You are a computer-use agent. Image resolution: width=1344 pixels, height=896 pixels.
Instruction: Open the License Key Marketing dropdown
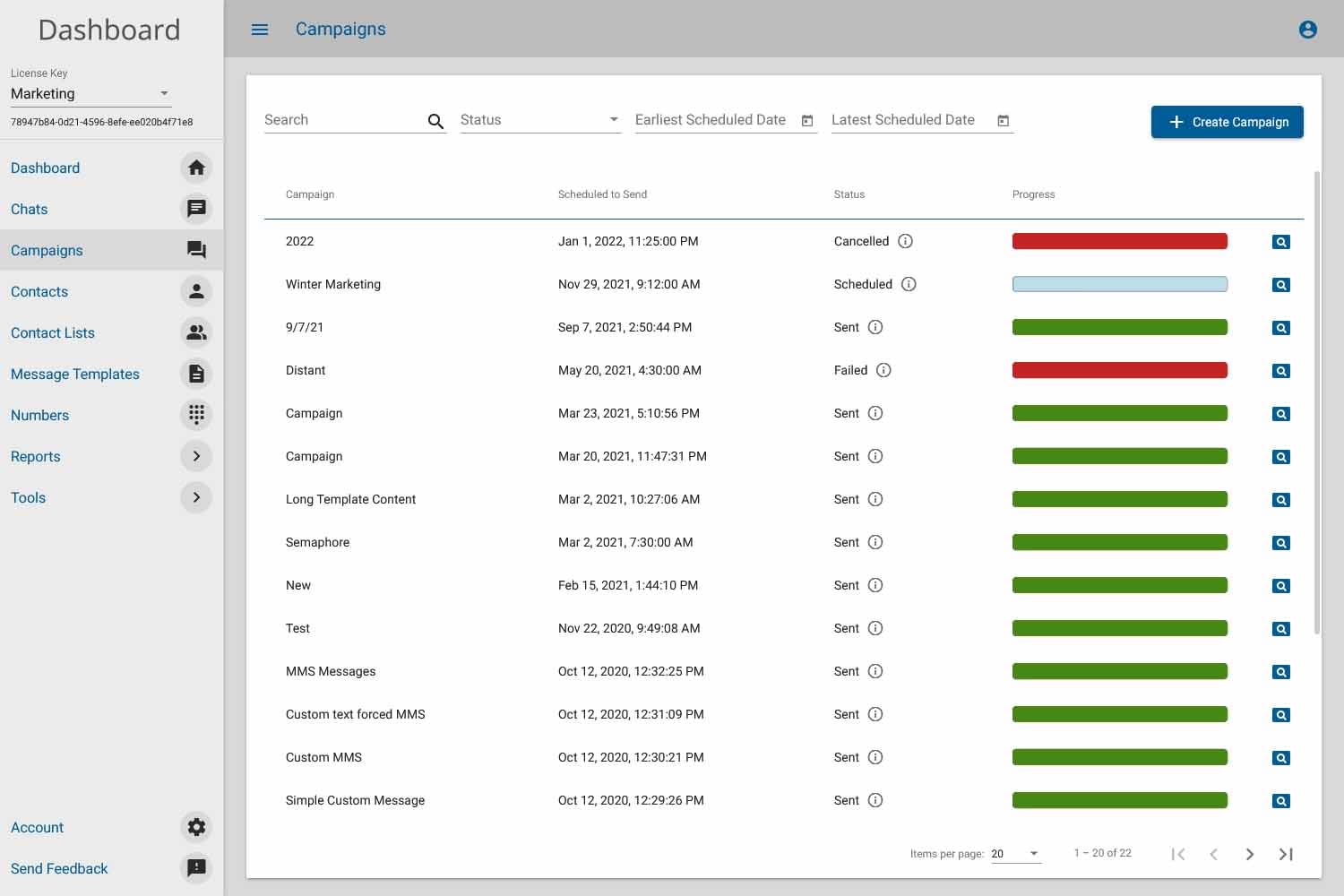pyautogui.click(x=90, y=94)
